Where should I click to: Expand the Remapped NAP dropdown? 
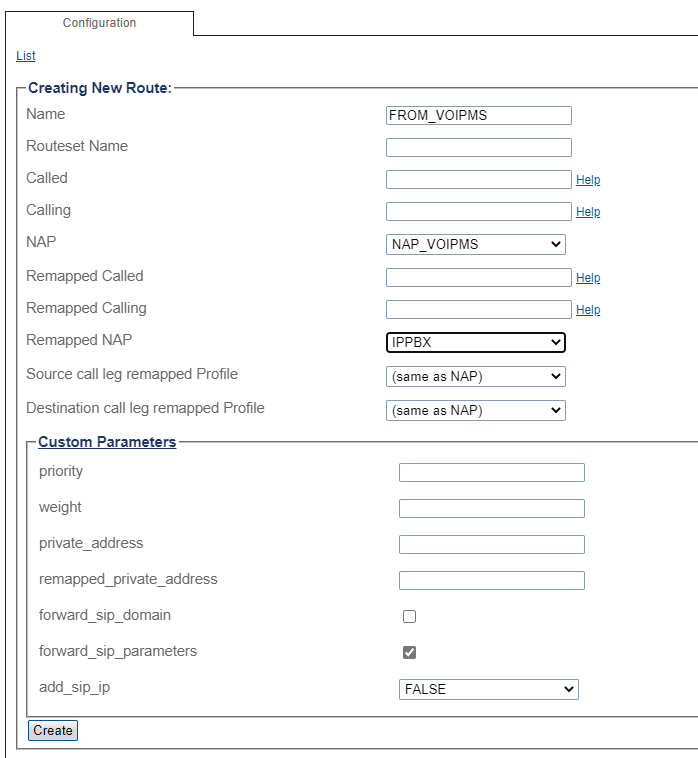475,342
